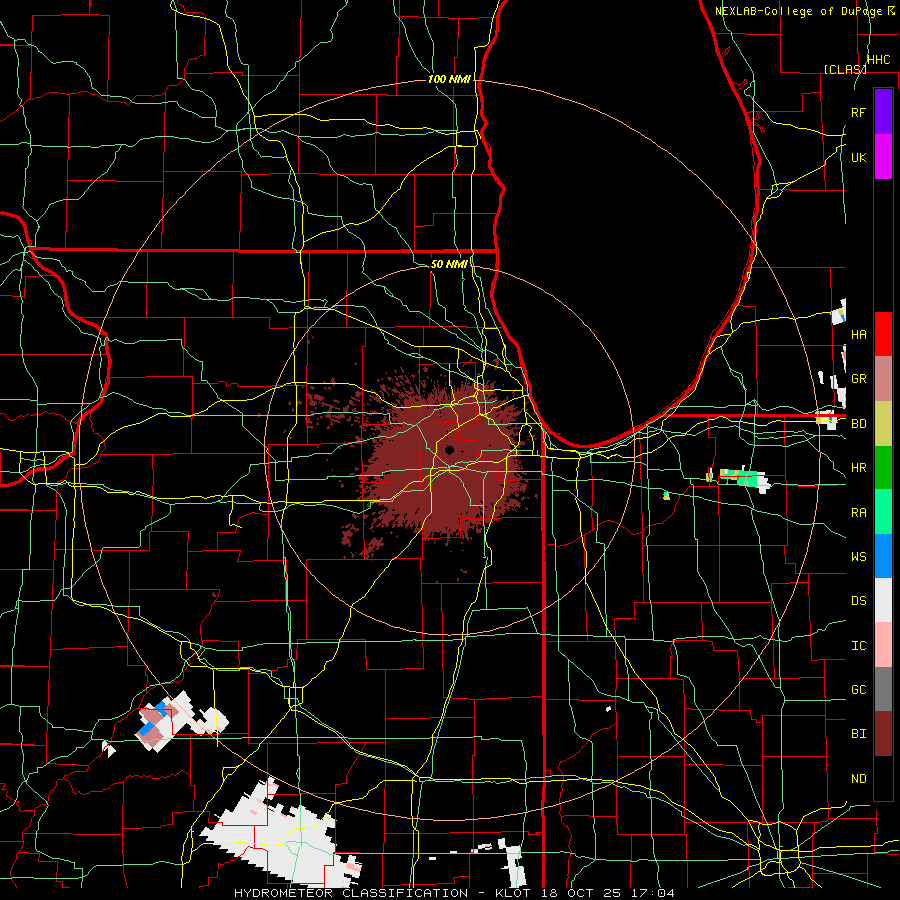Screen dimensions: 900x900
Task: Click the DS legend label text
Action: (x=859, y=601)
